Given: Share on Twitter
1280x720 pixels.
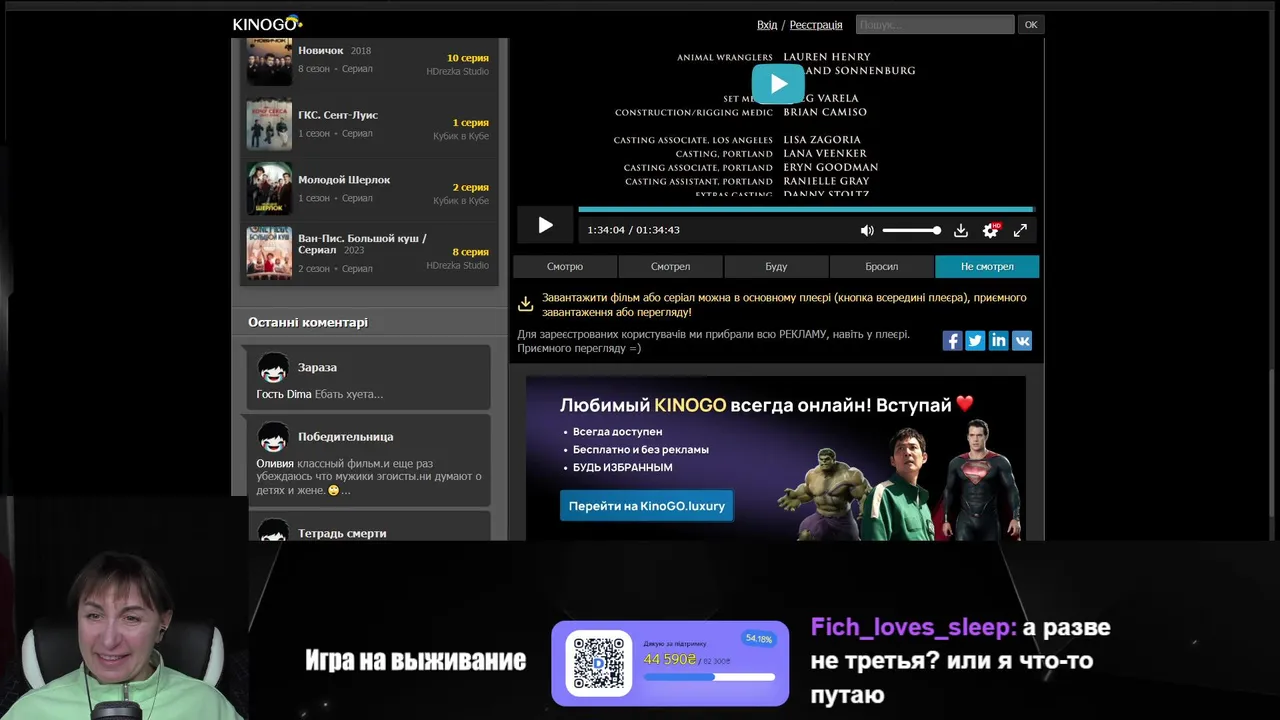Looking at the screenshot, I should point(975,341).
